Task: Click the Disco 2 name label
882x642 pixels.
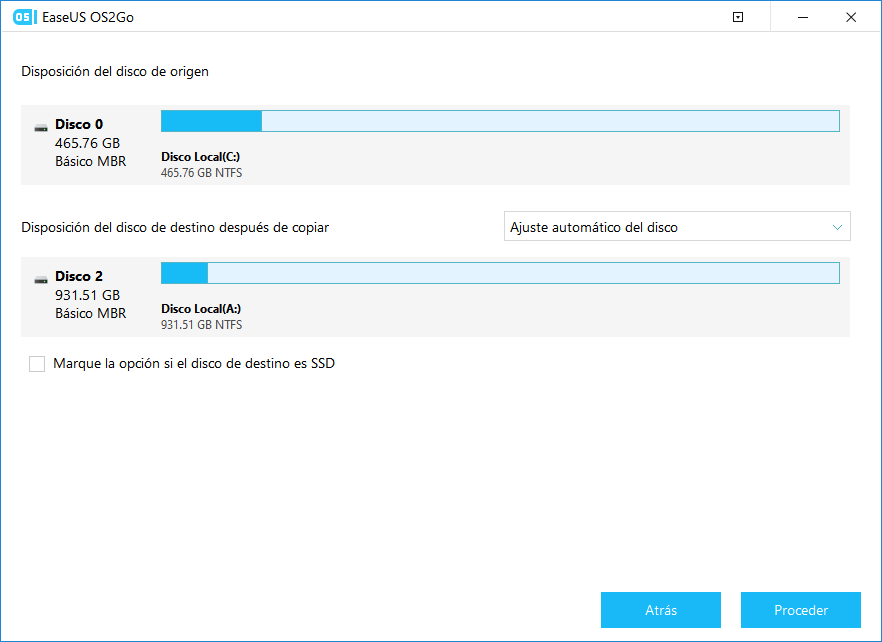Action: click(x=79, y=276)
